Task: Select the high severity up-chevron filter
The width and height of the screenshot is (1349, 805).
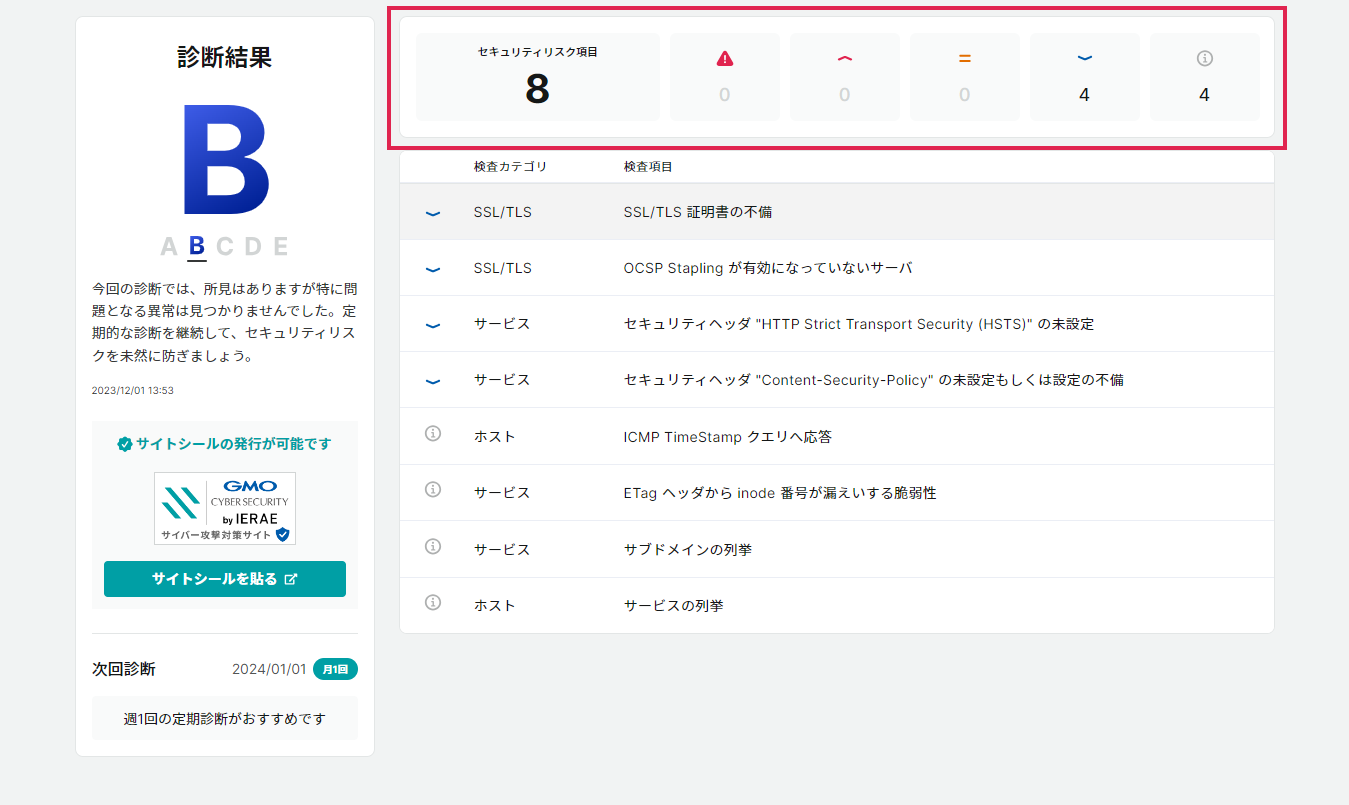Action: tap(845, 59)
